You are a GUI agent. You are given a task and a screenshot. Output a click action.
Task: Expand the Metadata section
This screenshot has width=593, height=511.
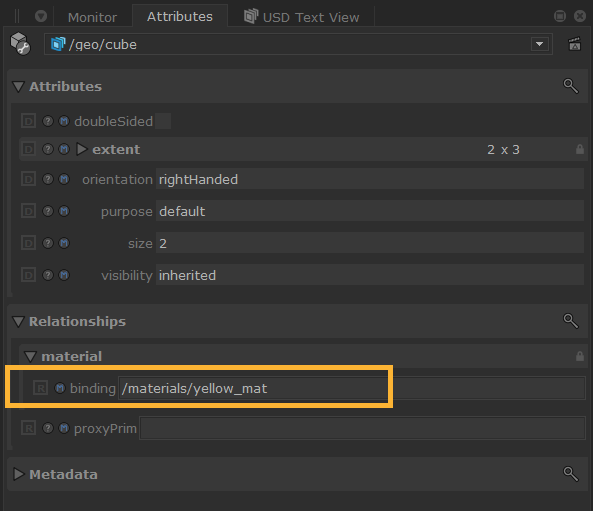tap(18, 474)
